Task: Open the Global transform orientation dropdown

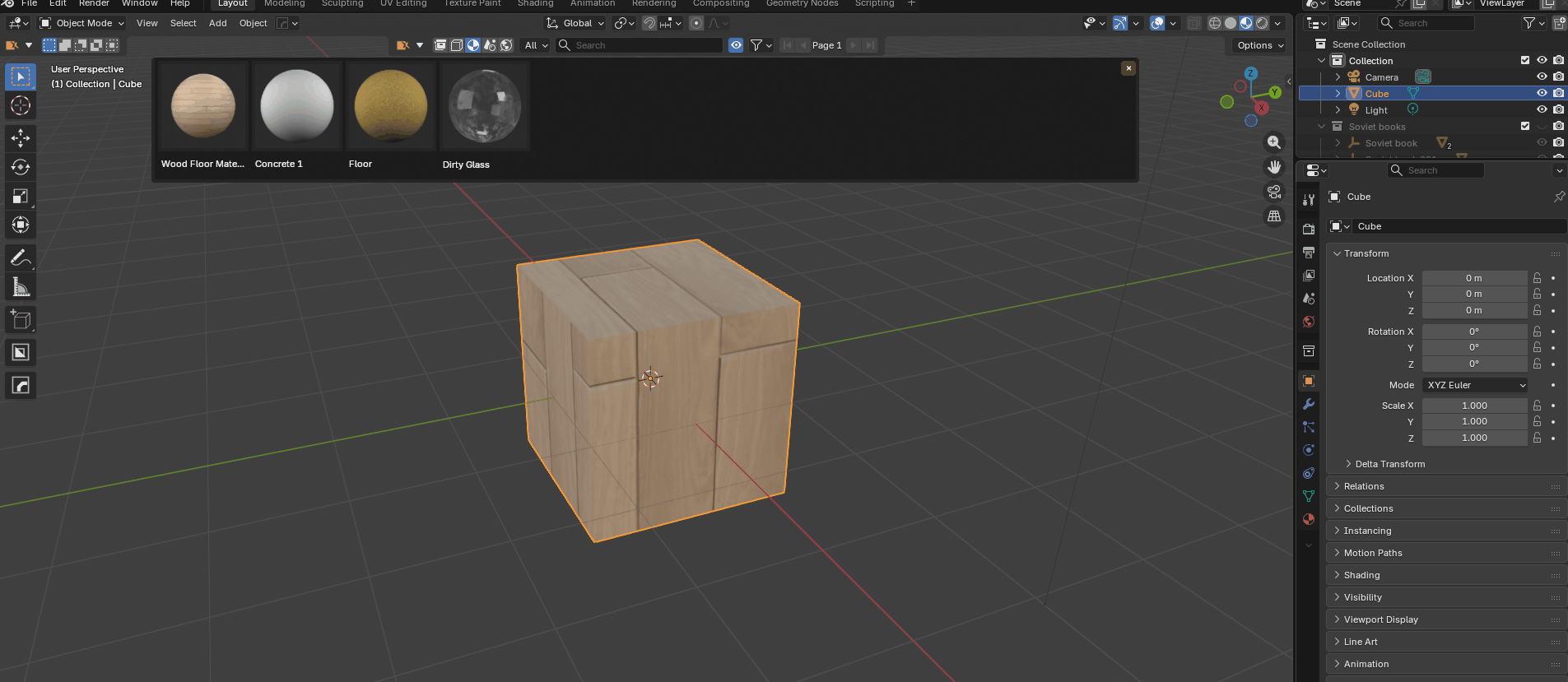Action: (x=575, y=23)
